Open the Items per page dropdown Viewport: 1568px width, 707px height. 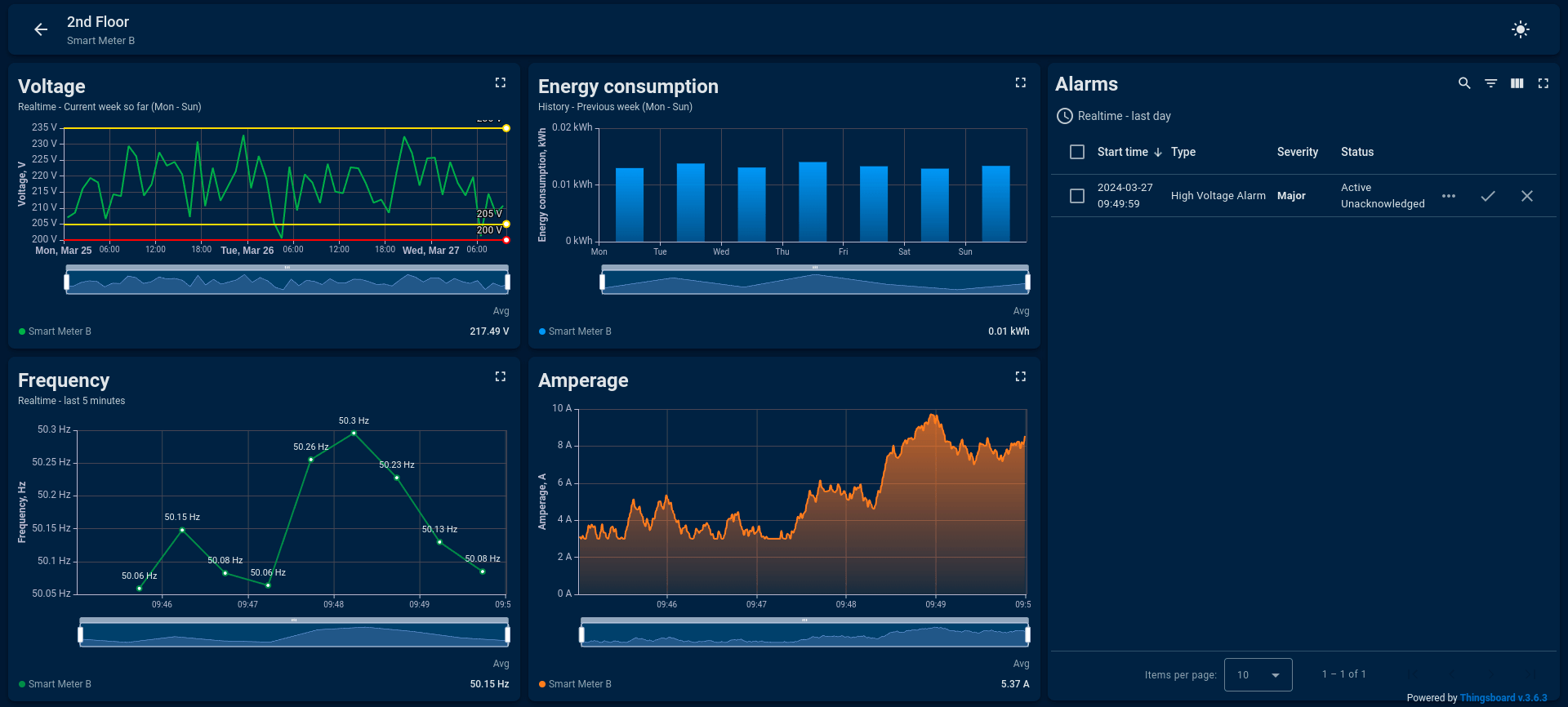(1258, 675)
